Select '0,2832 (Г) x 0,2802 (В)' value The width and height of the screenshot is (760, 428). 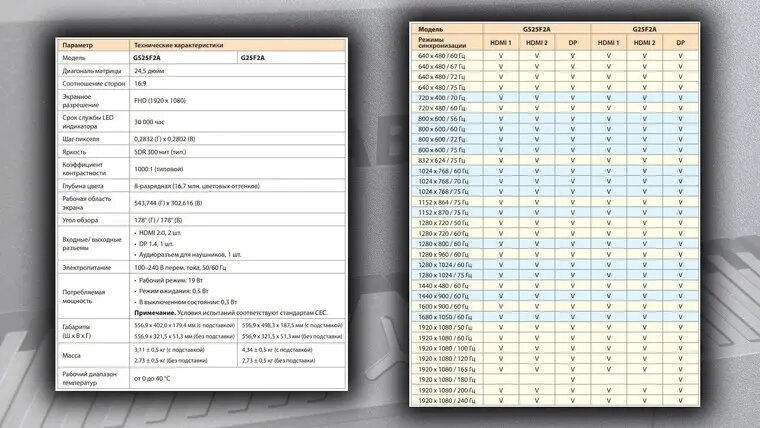click(x=164, y=139)
